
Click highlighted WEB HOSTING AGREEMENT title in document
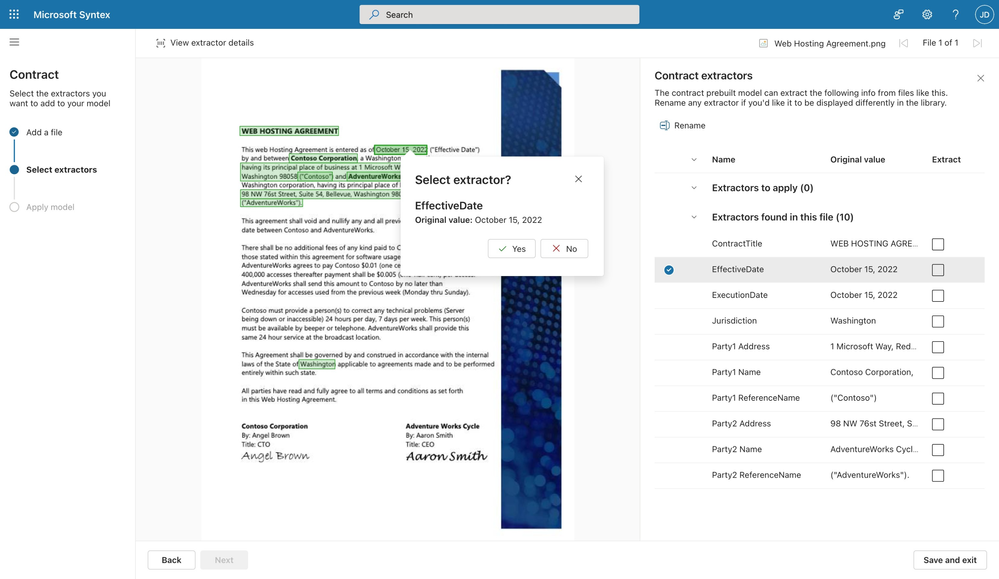pyautogui.click(x=289, y=131)
